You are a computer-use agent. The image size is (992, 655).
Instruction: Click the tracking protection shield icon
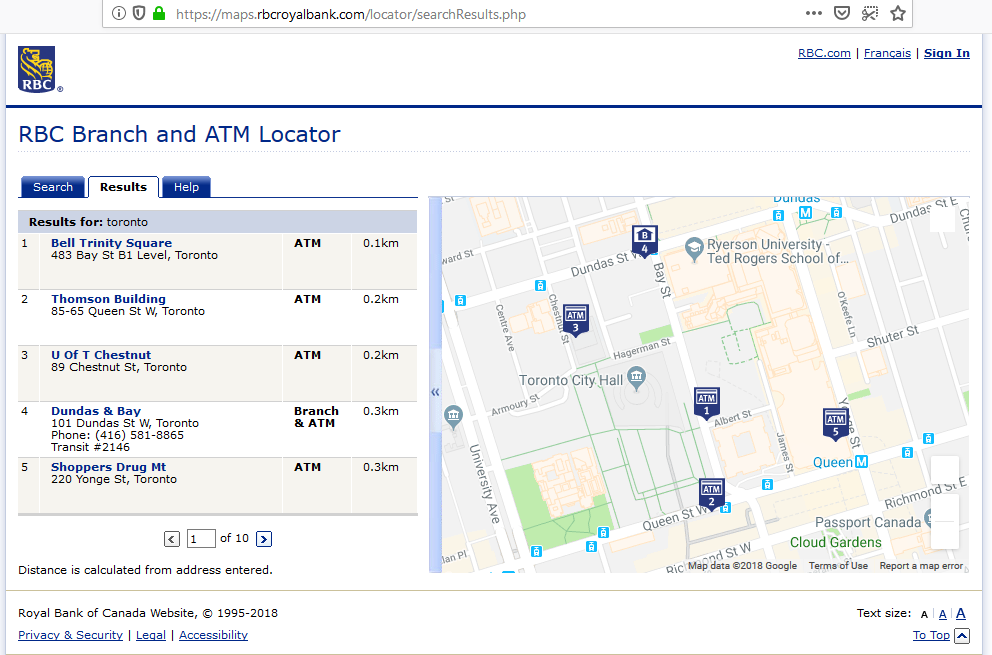(x=139, y=13)
